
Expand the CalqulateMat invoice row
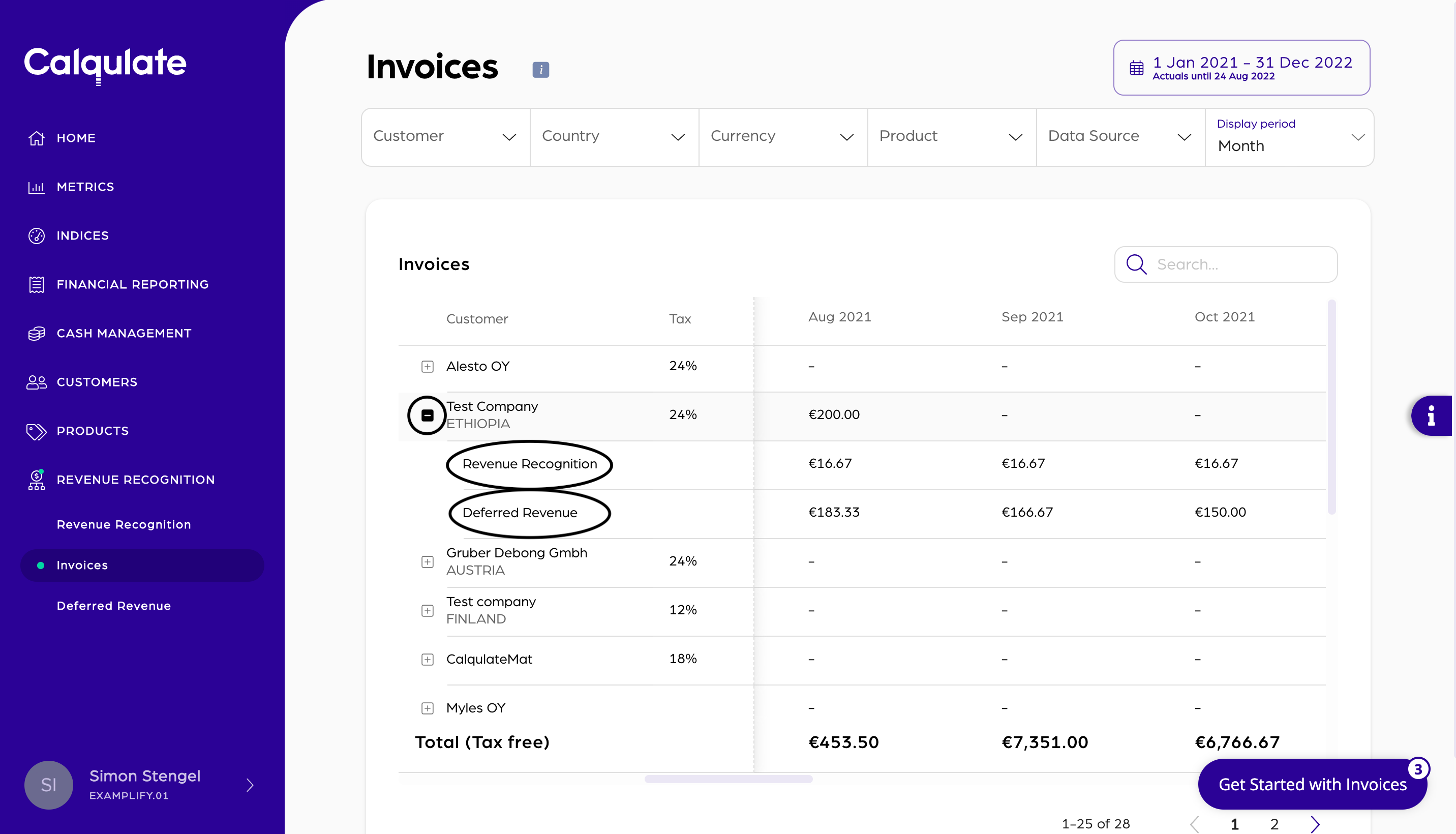(427, 659)
